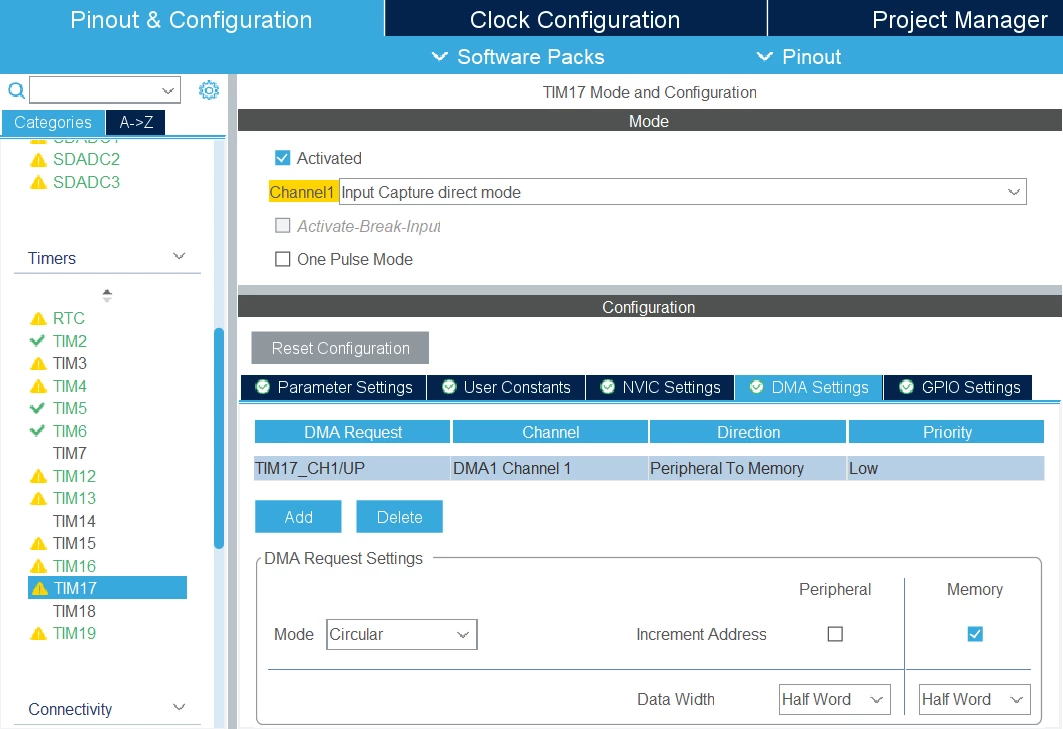The image size is (1063, 729).
Task: Click the green checkmark beside TIM2
Action: pyautogui.click(x=38, y=341)
